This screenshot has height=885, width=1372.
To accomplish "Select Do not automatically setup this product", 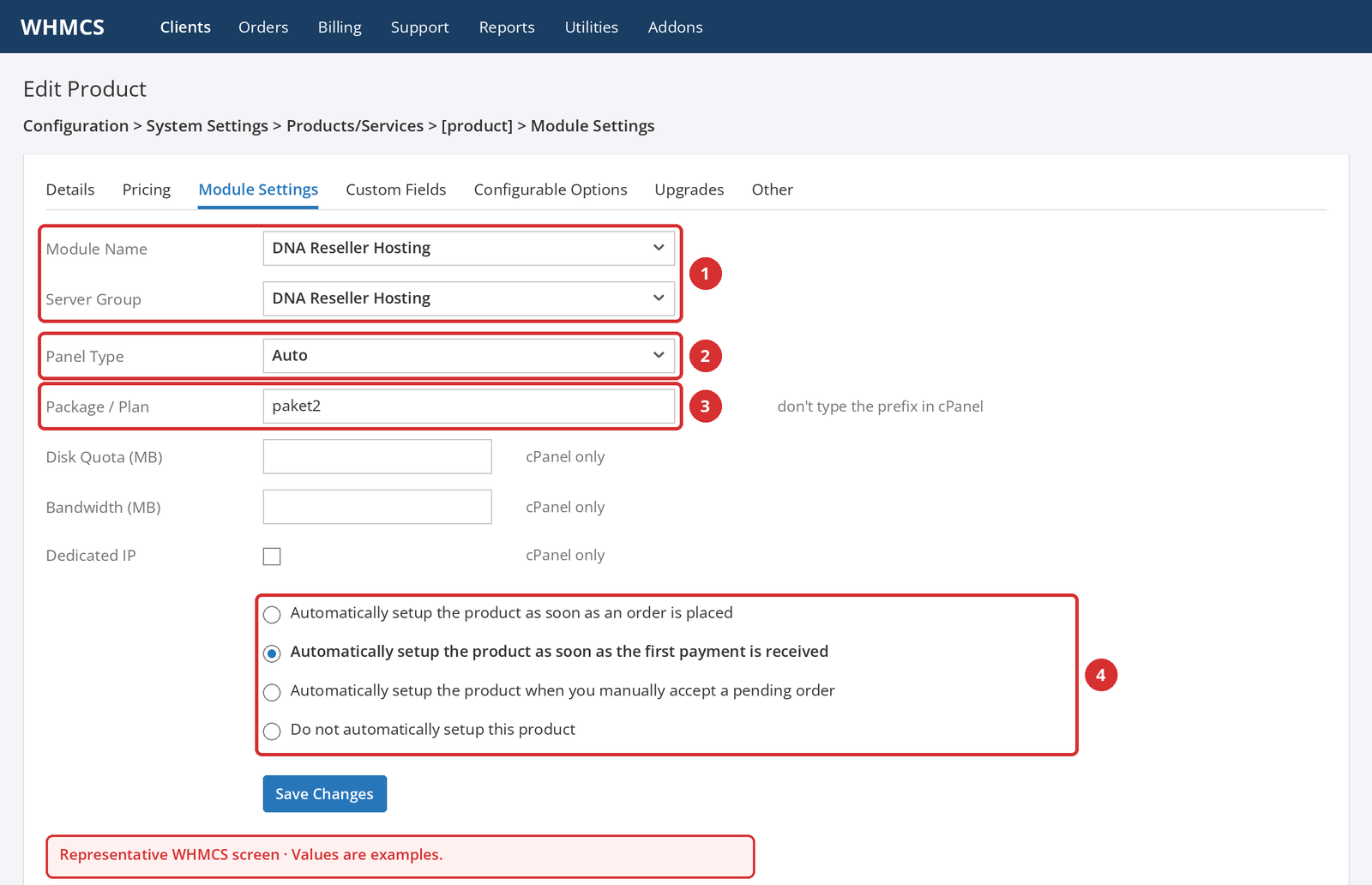I will click(272, 731).
